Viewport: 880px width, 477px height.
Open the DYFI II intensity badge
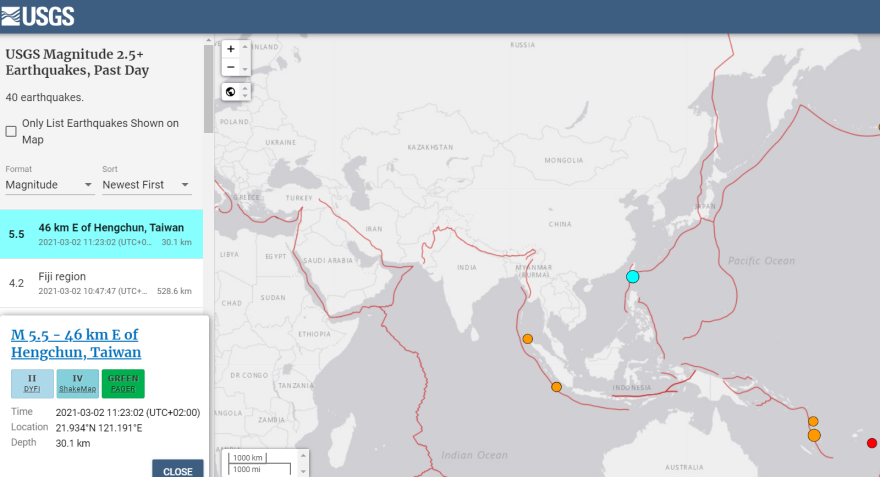(x=32, y=383)
